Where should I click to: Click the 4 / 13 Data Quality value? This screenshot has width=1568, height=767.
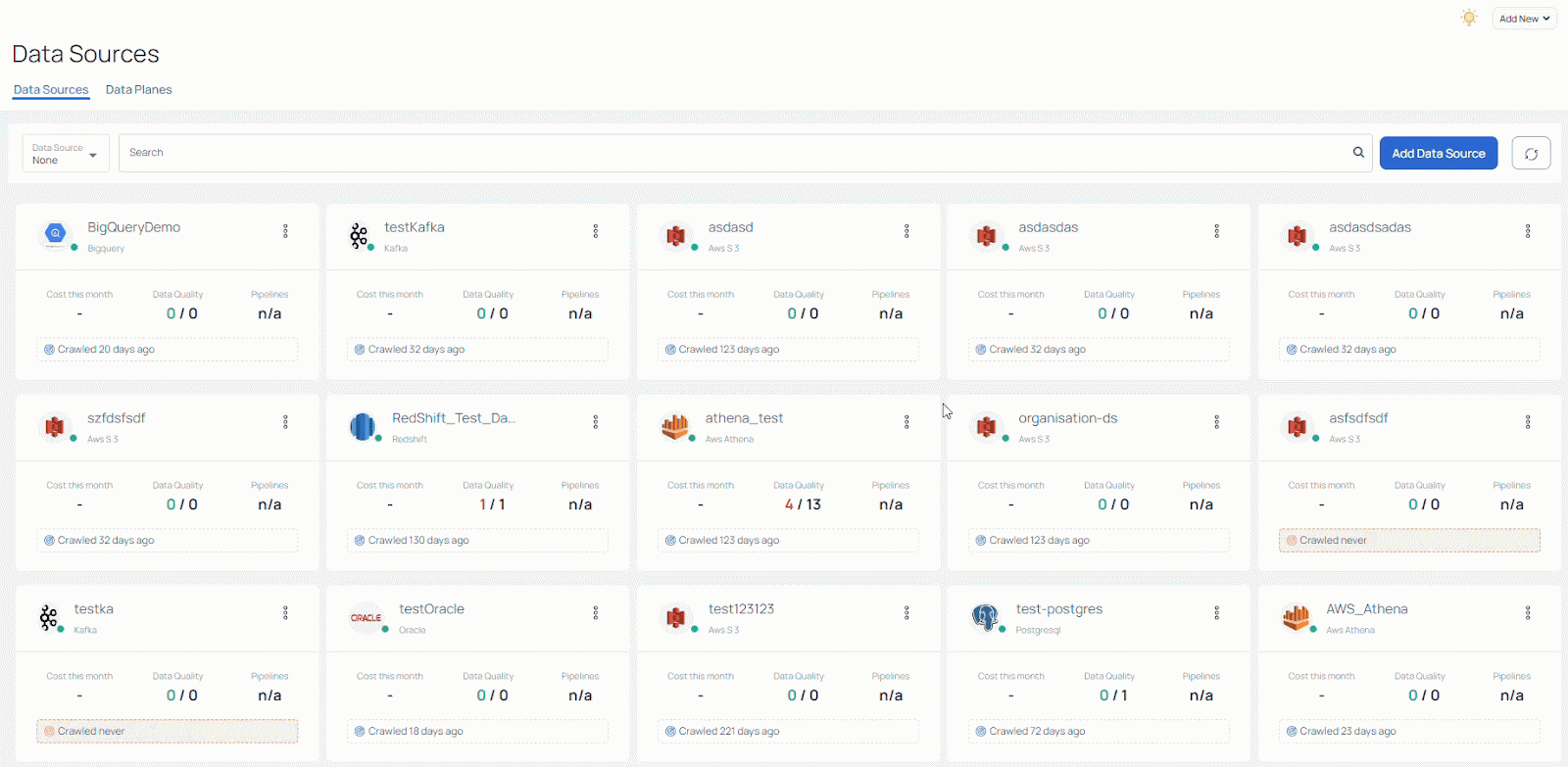(x=803, y=504)
